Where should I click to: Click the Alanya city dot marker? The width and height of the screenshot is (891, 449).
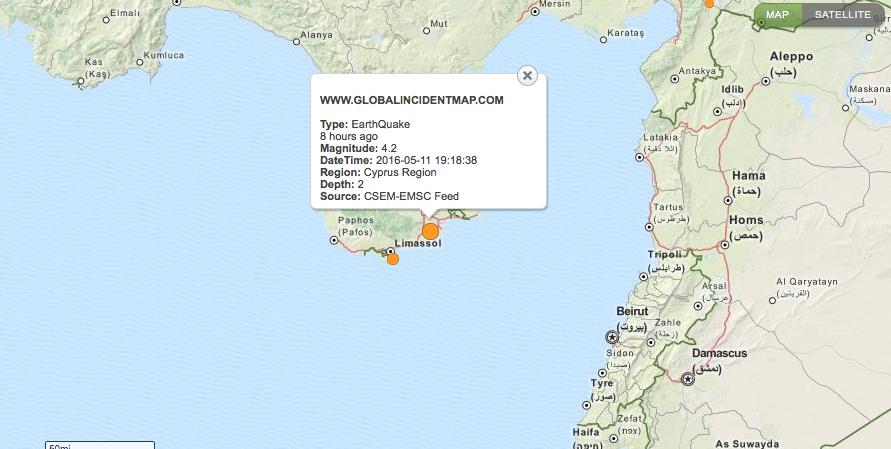pyautogui.click(x=296, y=42)
